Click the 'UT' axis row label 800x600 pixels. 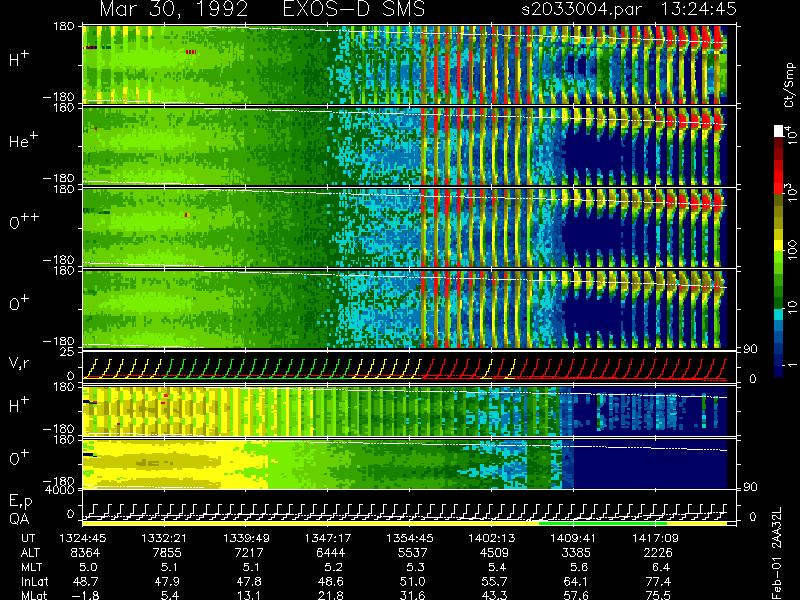click(28, 538)
